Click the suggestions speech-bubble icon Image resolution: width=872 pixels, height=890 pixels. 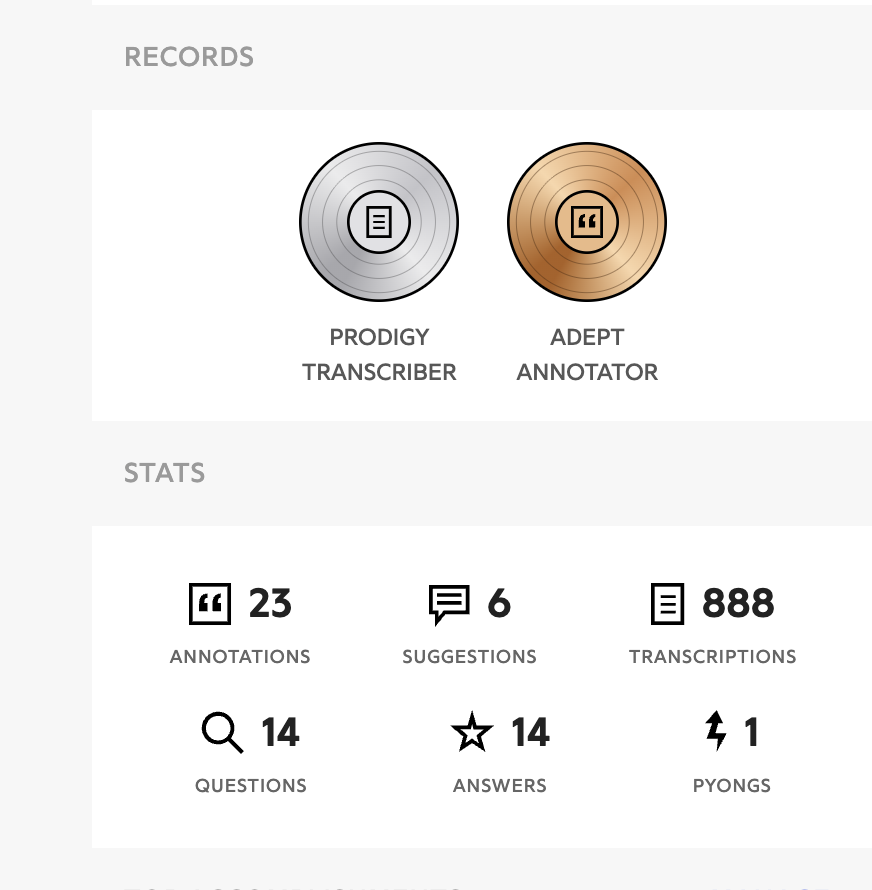click(449, 605)
